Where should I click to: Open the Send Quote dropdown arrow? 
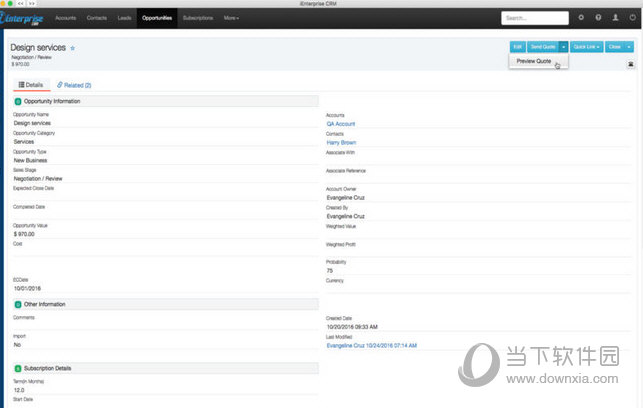tap(564, 47)
